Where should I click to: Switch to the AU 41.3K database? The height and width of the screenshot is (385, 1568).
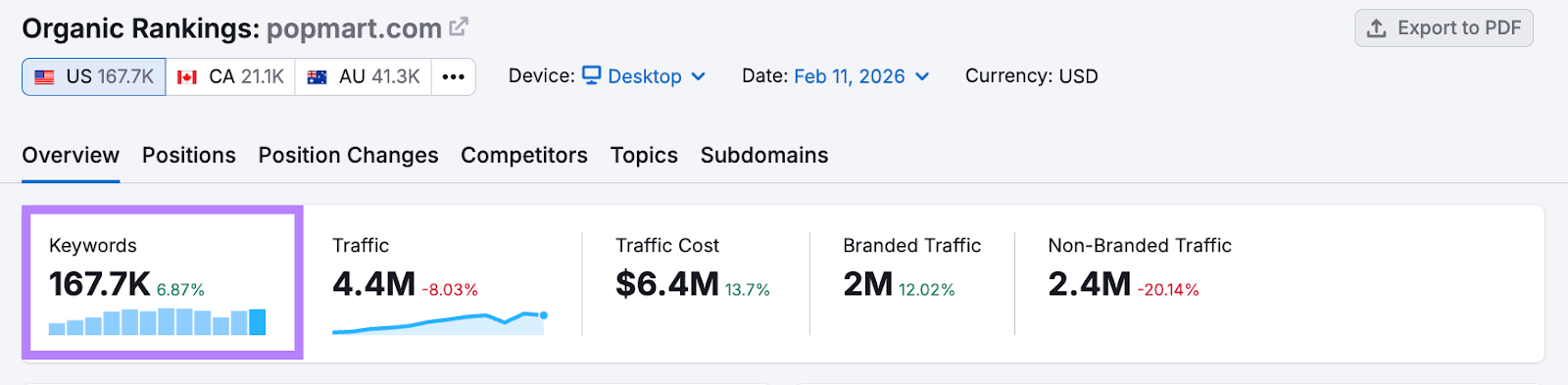pyautogui.click(x=364, y=76)
